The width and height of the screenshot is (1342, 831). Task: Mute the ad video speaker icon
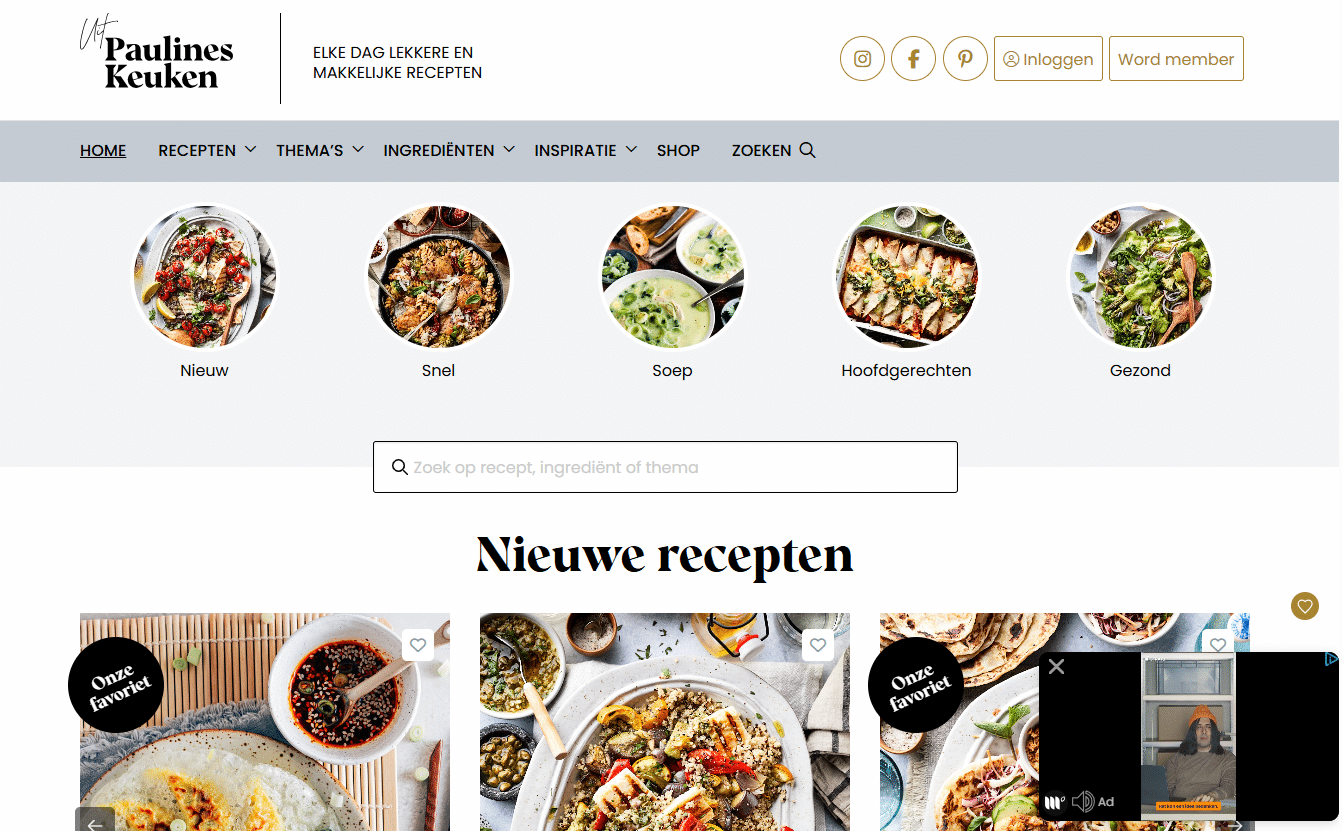(1082, 801)
